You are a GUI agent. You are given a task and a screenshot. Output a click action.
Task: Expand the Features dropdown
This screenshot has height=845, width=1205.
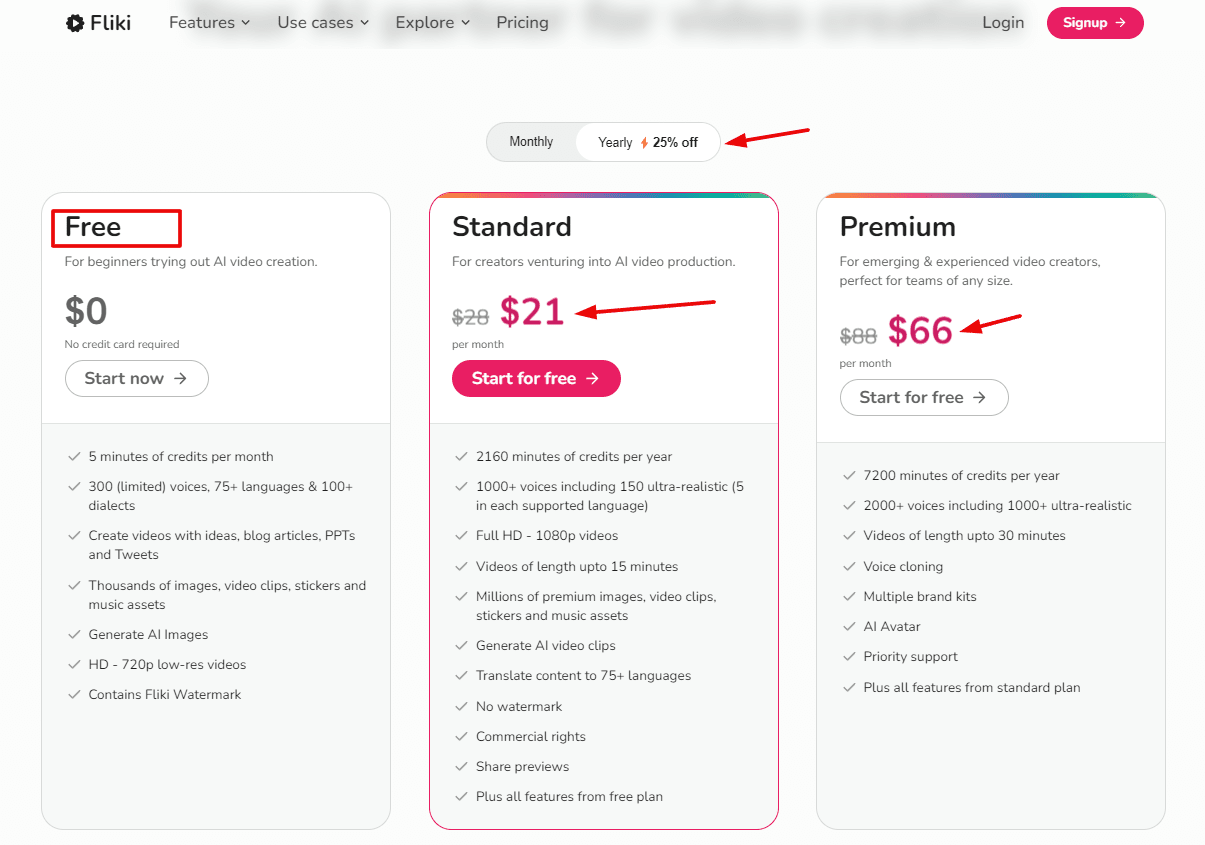208,22
